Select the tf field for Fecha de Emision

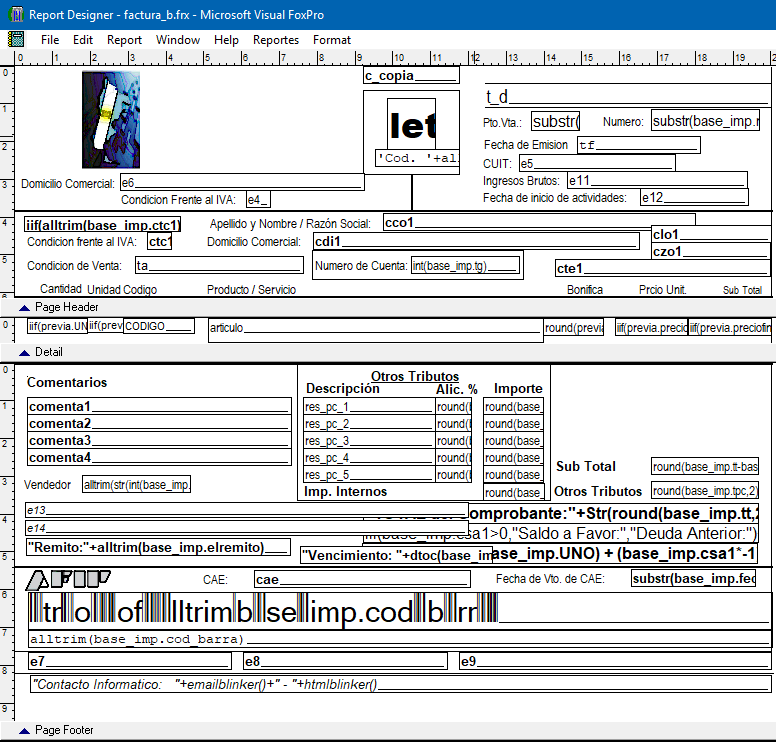pos(638,145)
